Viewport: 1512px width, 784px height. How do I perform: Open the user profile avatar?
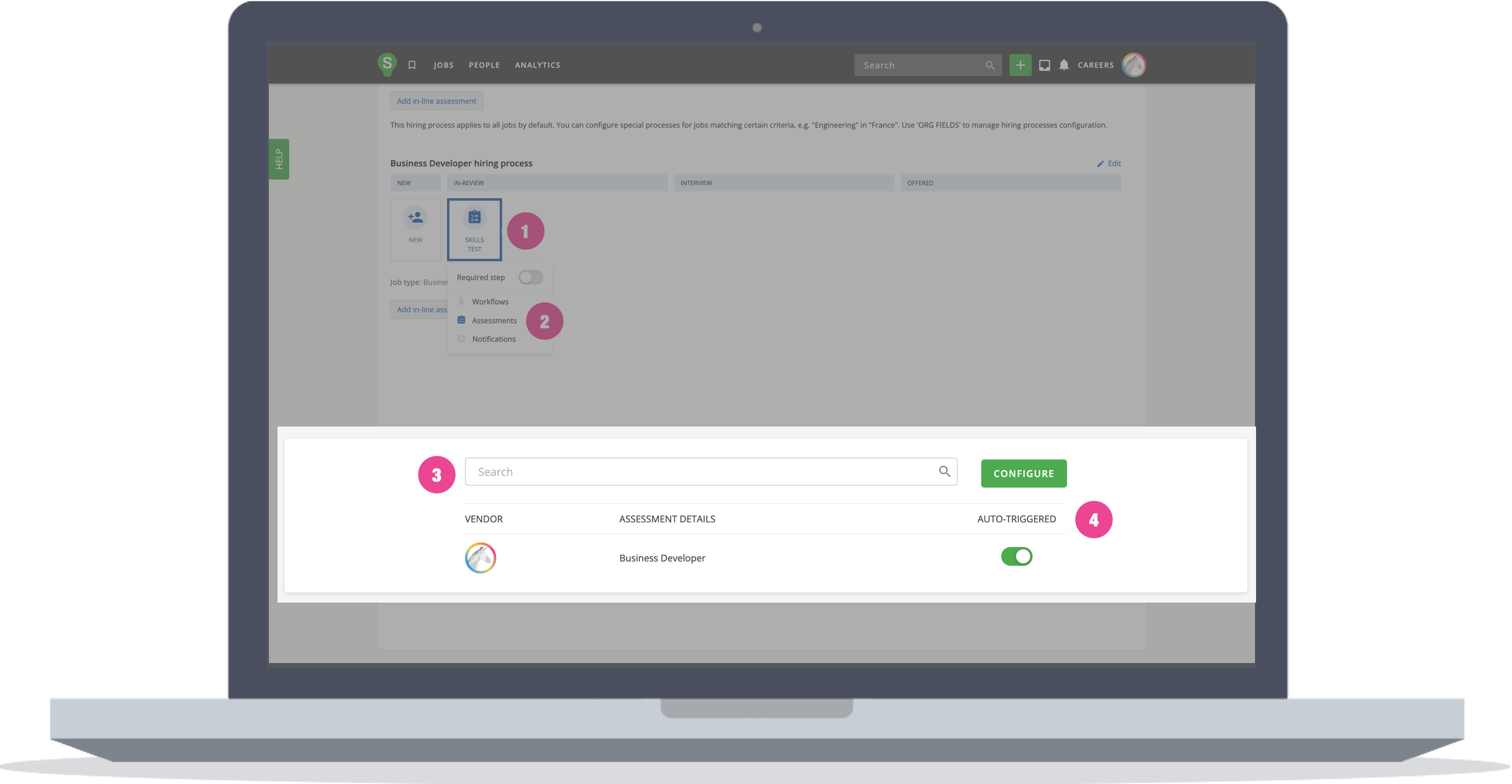pos(1133,65)
